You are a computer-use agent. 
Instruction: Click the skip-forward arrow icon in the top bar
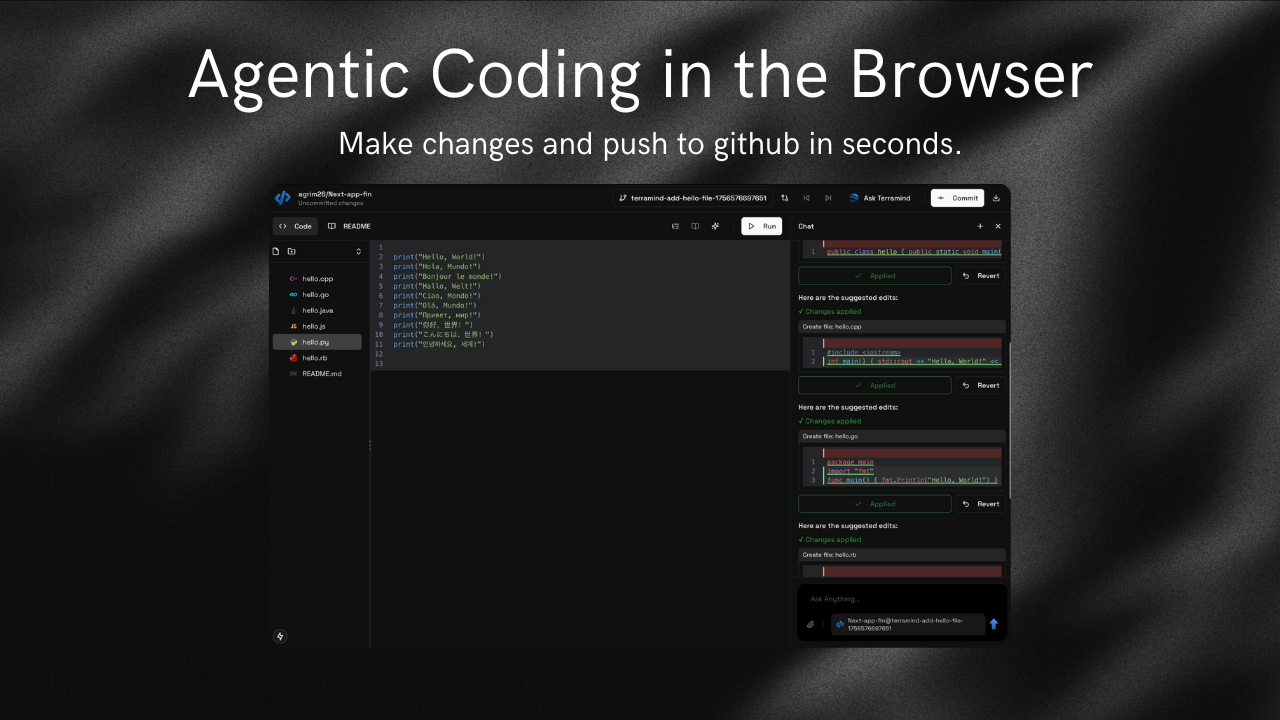pyautogui.click(x=828, y=198)
